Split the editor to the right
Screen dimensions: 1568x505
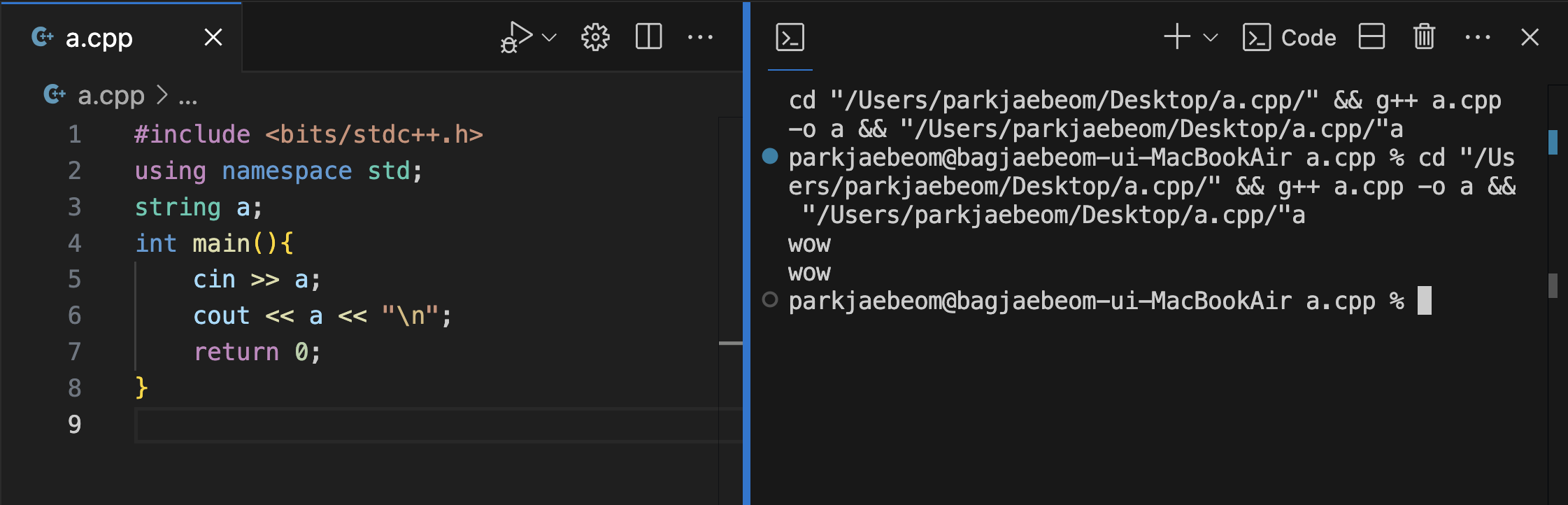pos(648,37)
